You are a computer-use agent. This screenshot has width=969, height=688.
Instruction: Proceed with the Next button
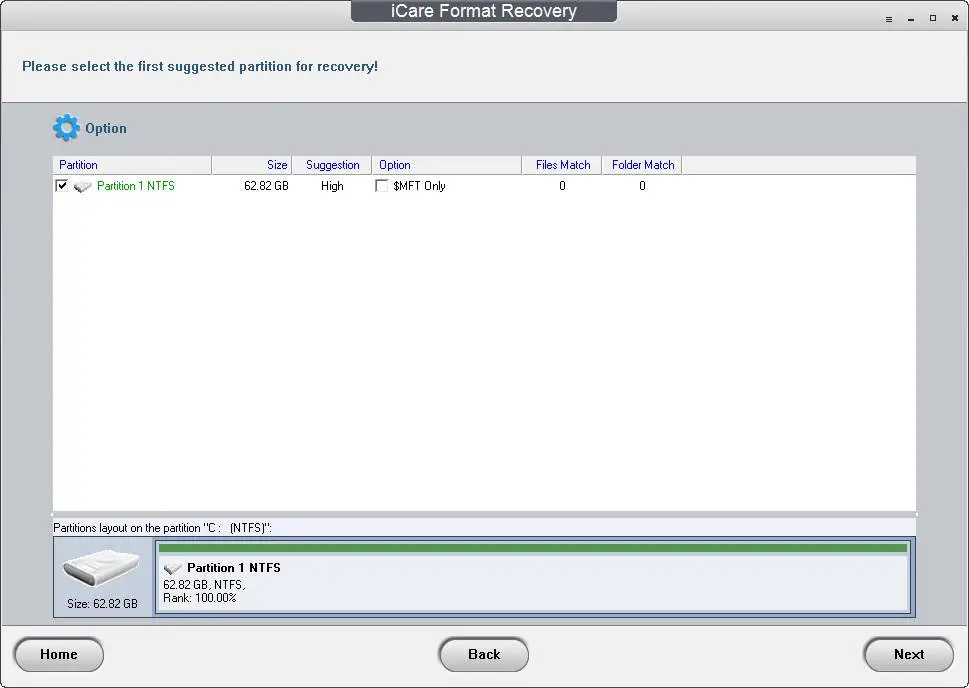pyautogui.click(x=908, y=655)
